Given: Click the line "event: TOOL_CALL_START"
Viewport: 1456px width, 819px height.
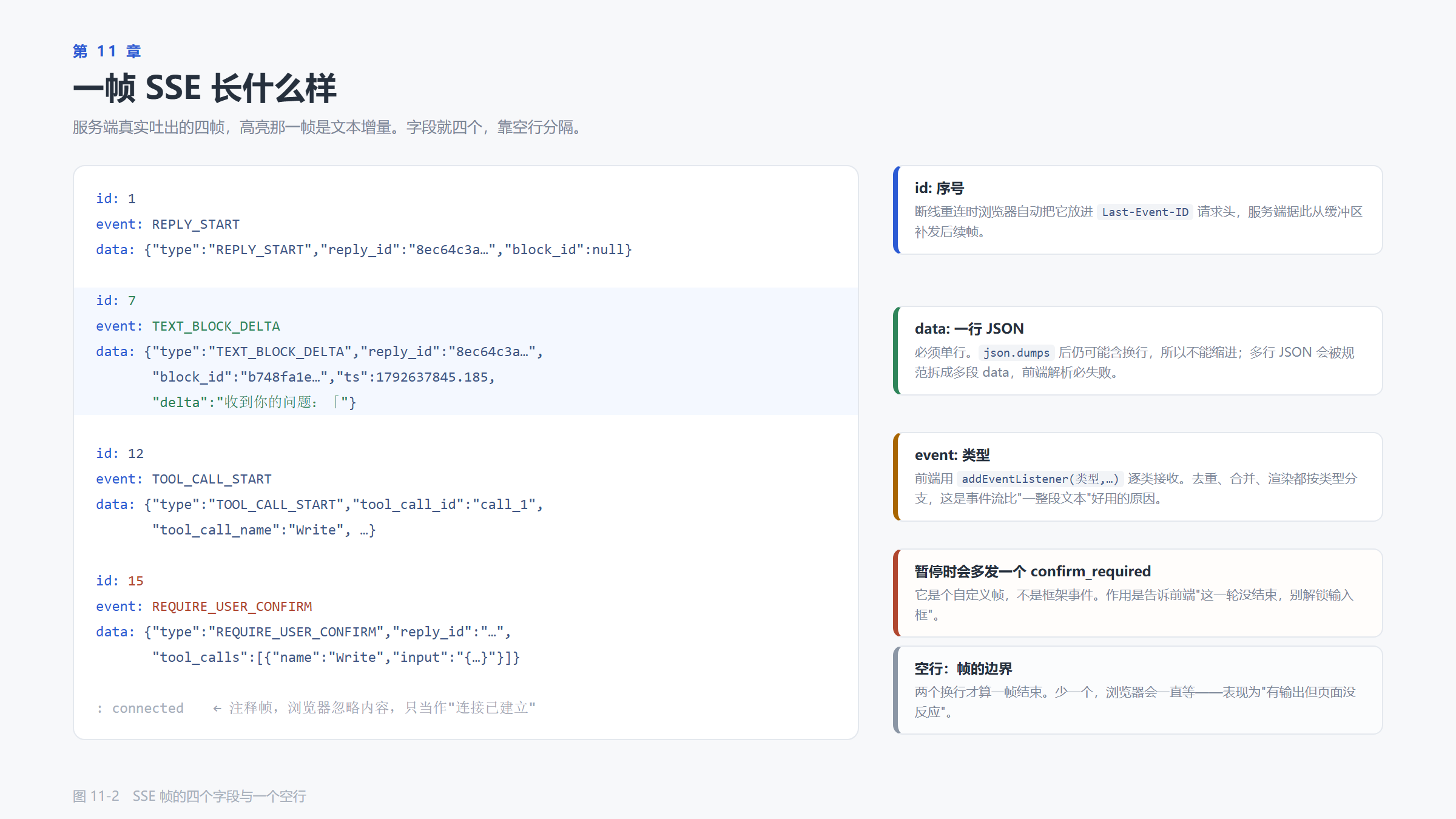Looking at the screenshot, I should pyautogui.click(x=184, y=479).
